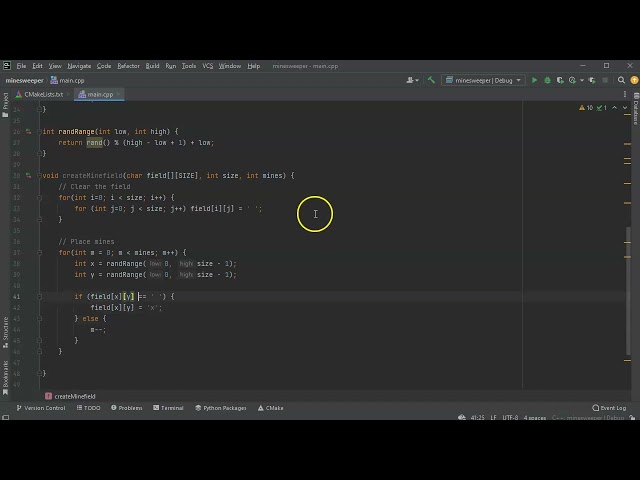Viewport: 640px width, 480px height.
Task: Open the Event Log
Action: [609, 408]
